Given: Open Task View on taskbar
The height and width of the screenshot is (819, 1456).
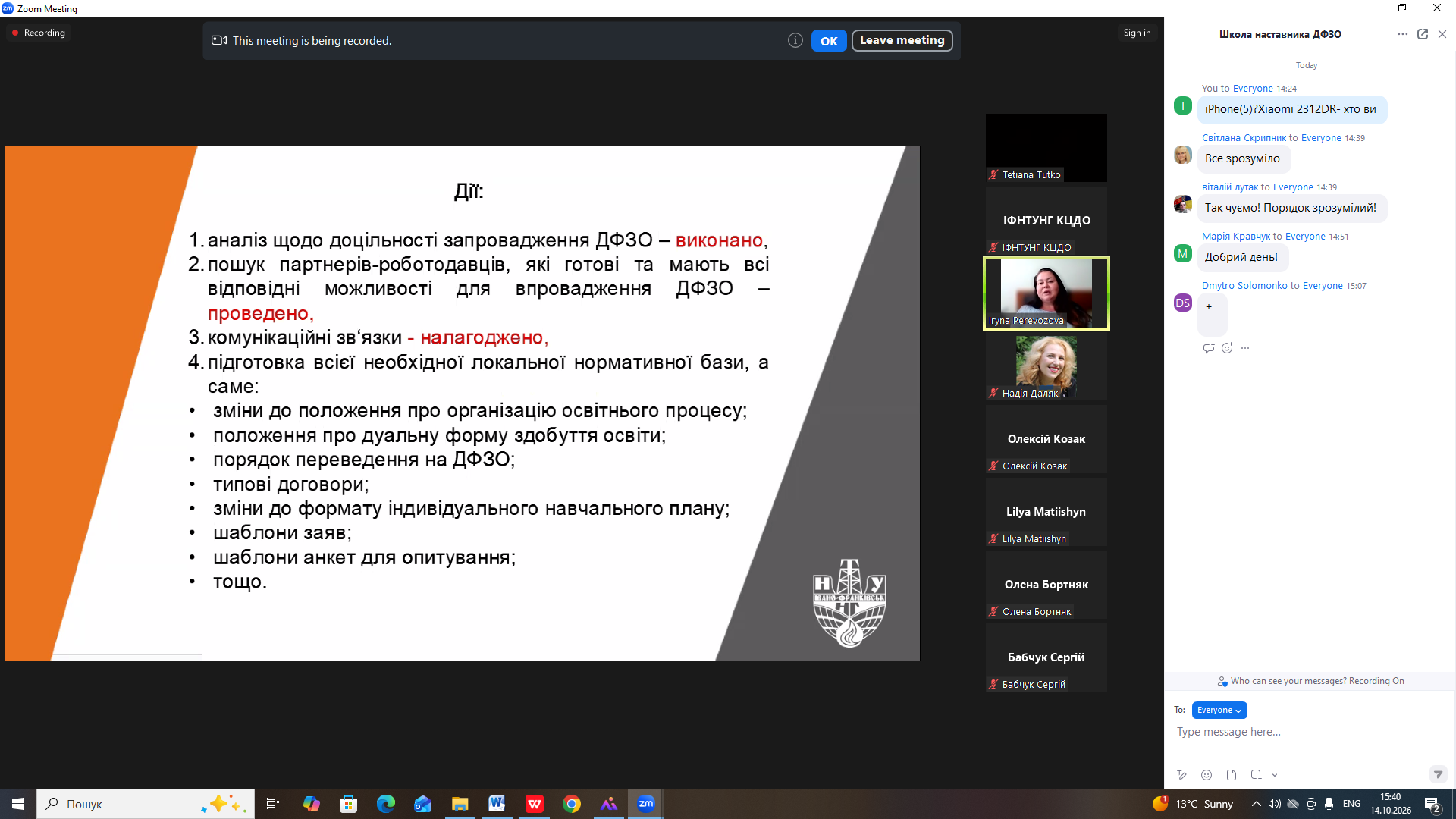Looking at the screenshot, I should coord(273,804).
